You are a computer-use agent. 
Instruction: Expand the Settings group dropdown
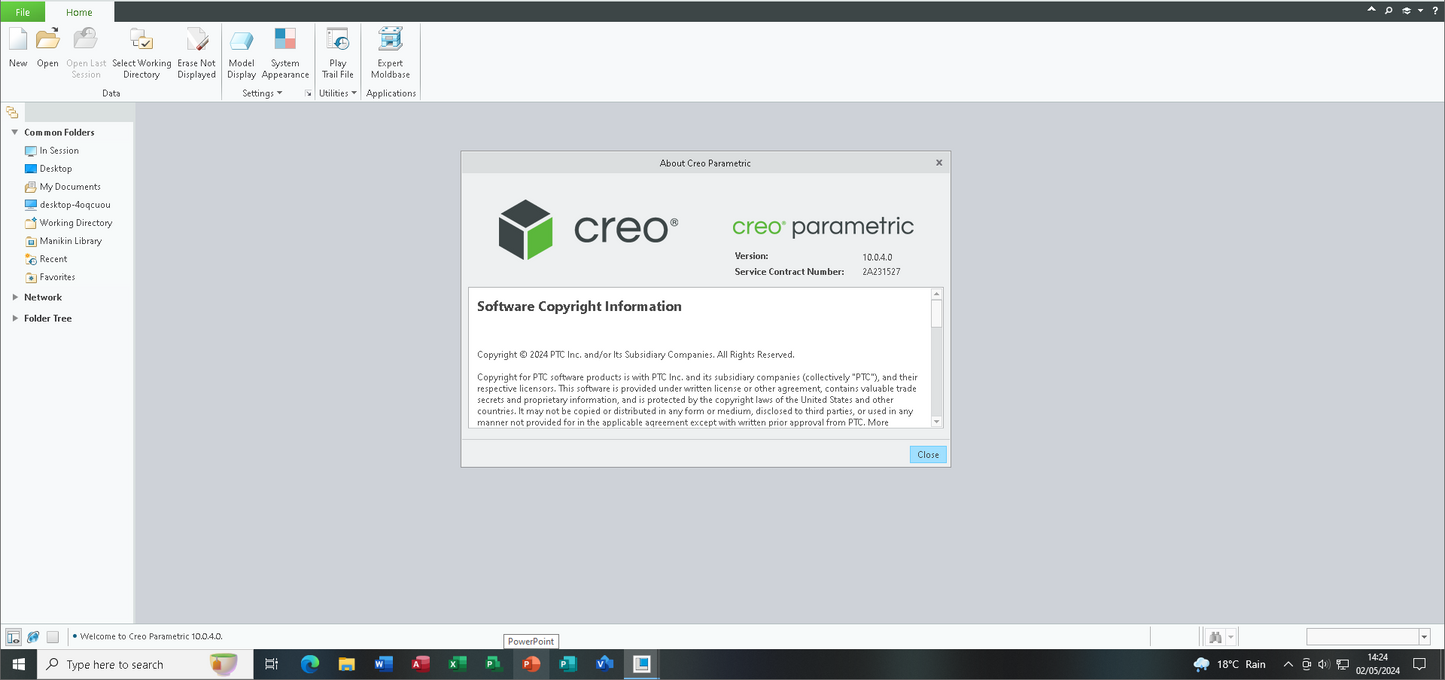pos(262,93)
